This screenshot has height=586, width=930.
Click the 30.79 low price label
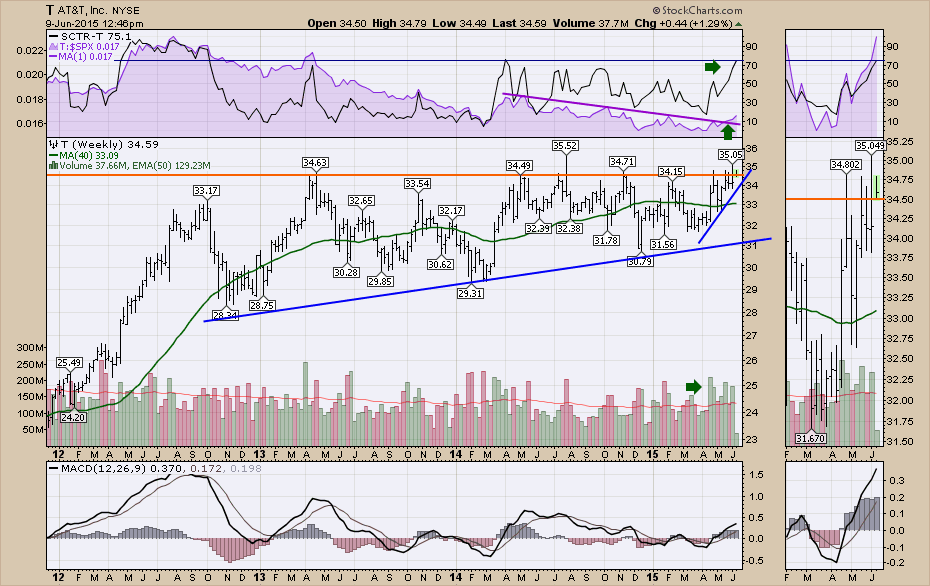coord(640,260)
